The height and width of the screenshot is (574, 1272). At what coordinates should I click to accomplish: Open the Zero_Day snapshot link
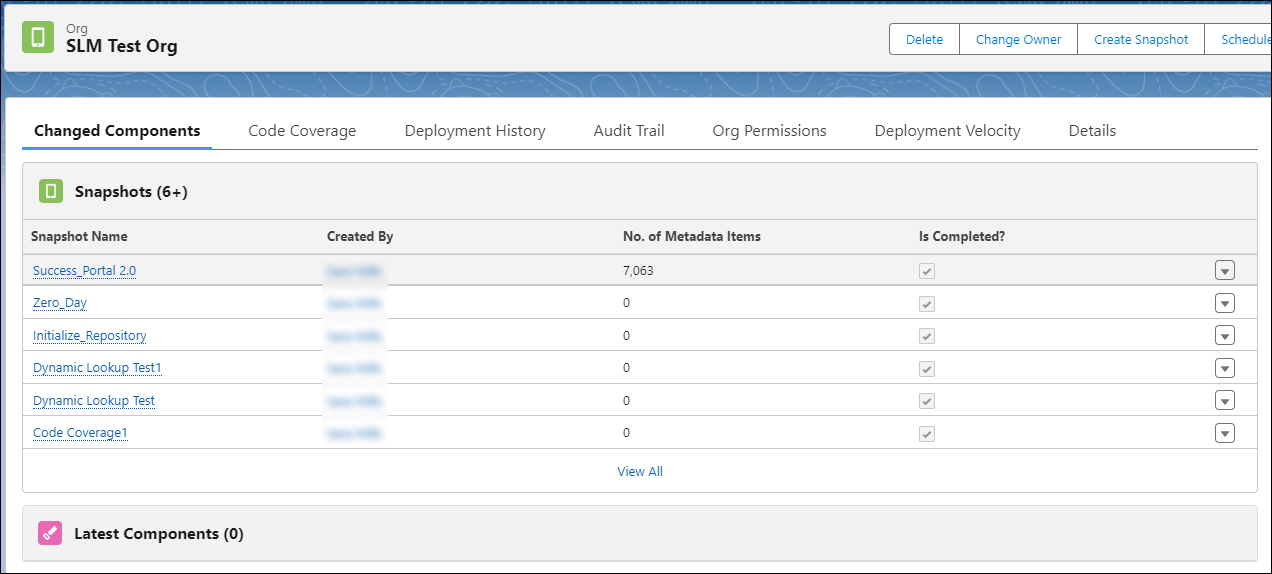60,303
